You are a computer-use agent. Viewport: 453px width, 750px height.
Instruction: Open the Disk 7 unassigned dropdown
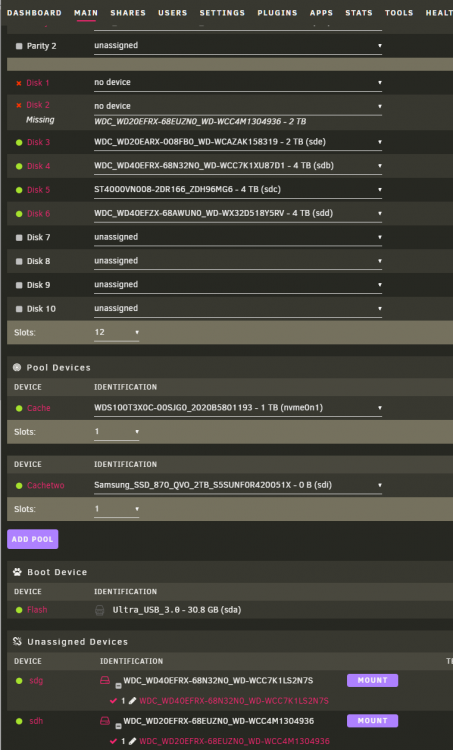[x=238, y=238]
